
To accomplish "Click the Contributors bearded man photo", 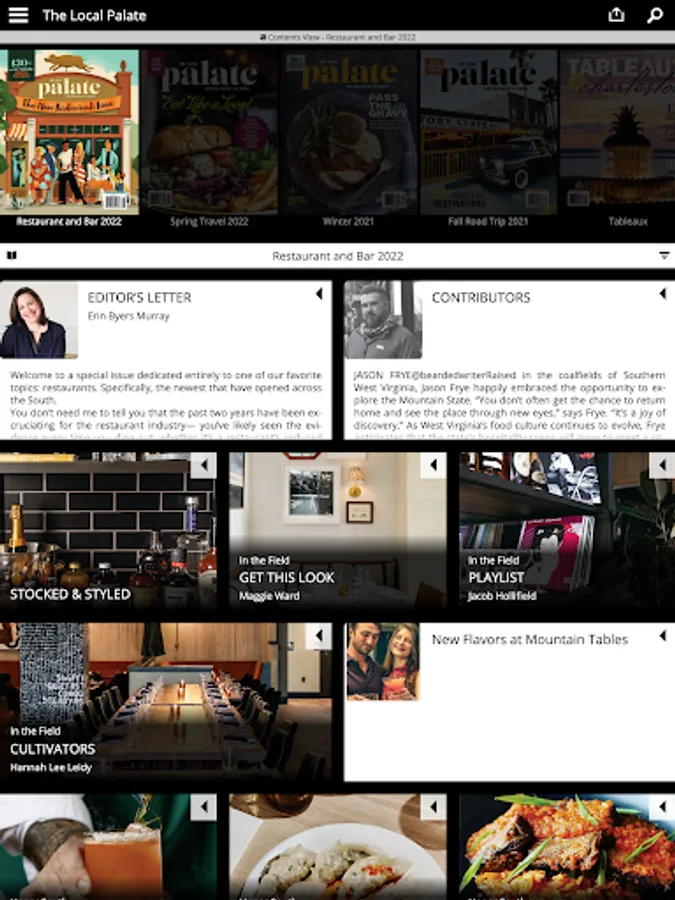I will tap(383, 320).
